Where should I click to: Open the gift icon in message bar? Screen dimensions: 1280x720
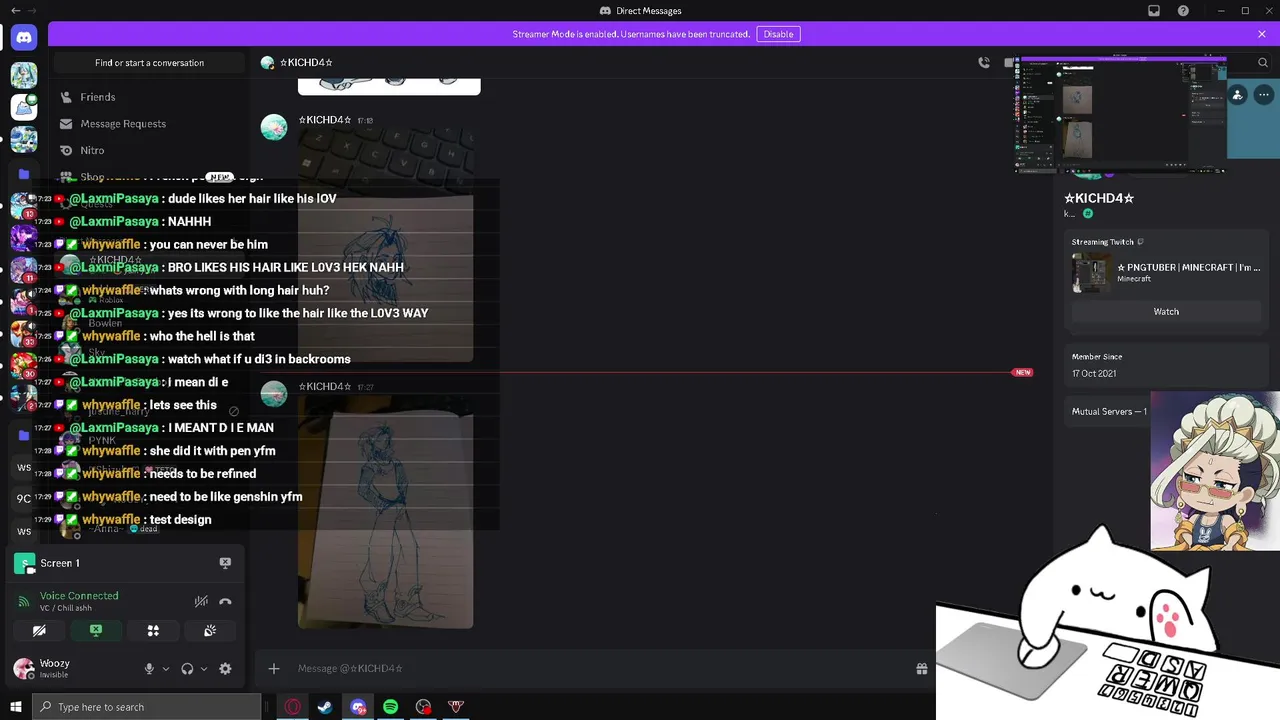point(921,669)
